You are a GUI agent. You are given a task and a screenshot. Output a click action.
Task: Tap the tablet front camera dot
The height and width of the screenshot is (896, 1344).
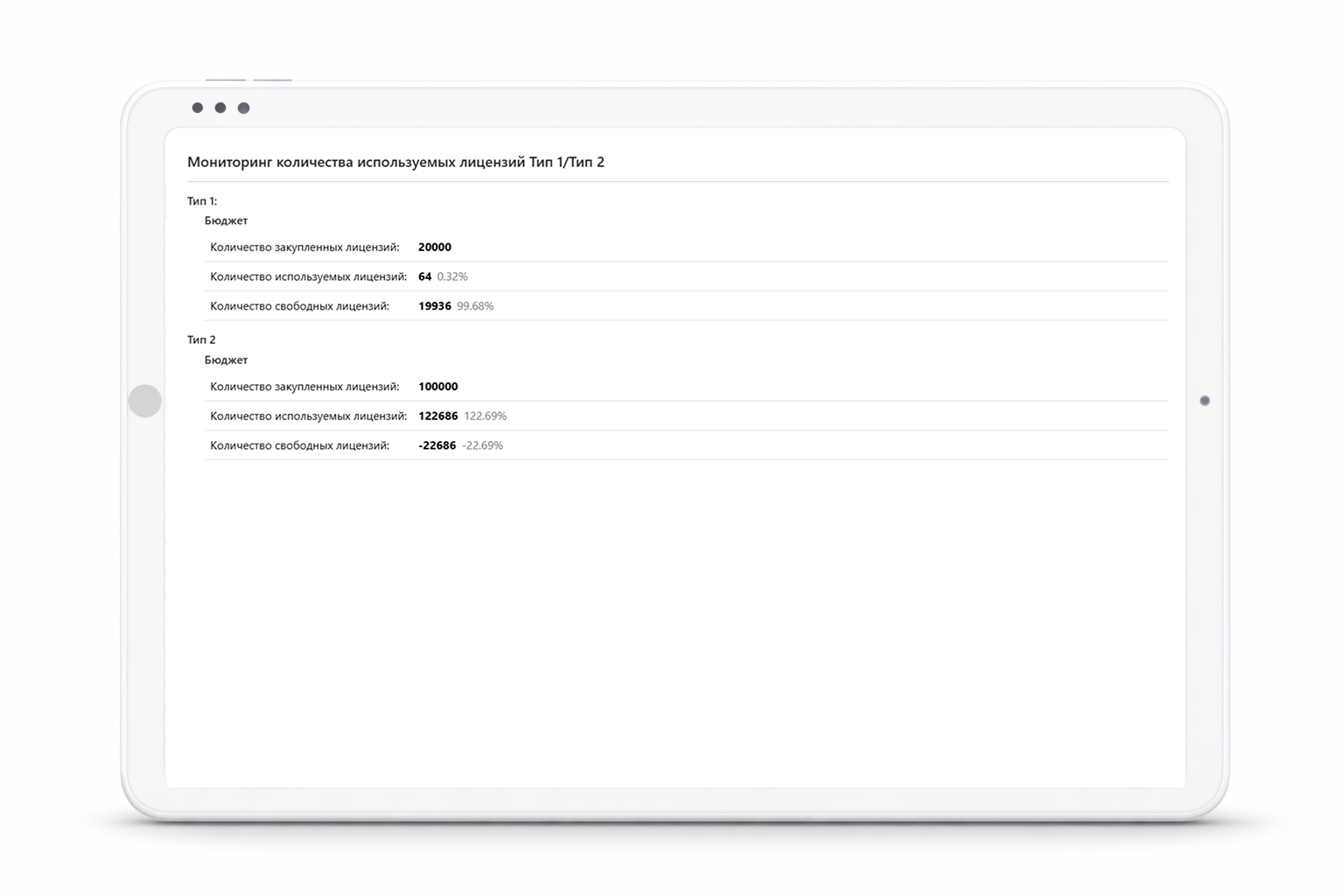pyautogui.click(x=1205, y=401)
